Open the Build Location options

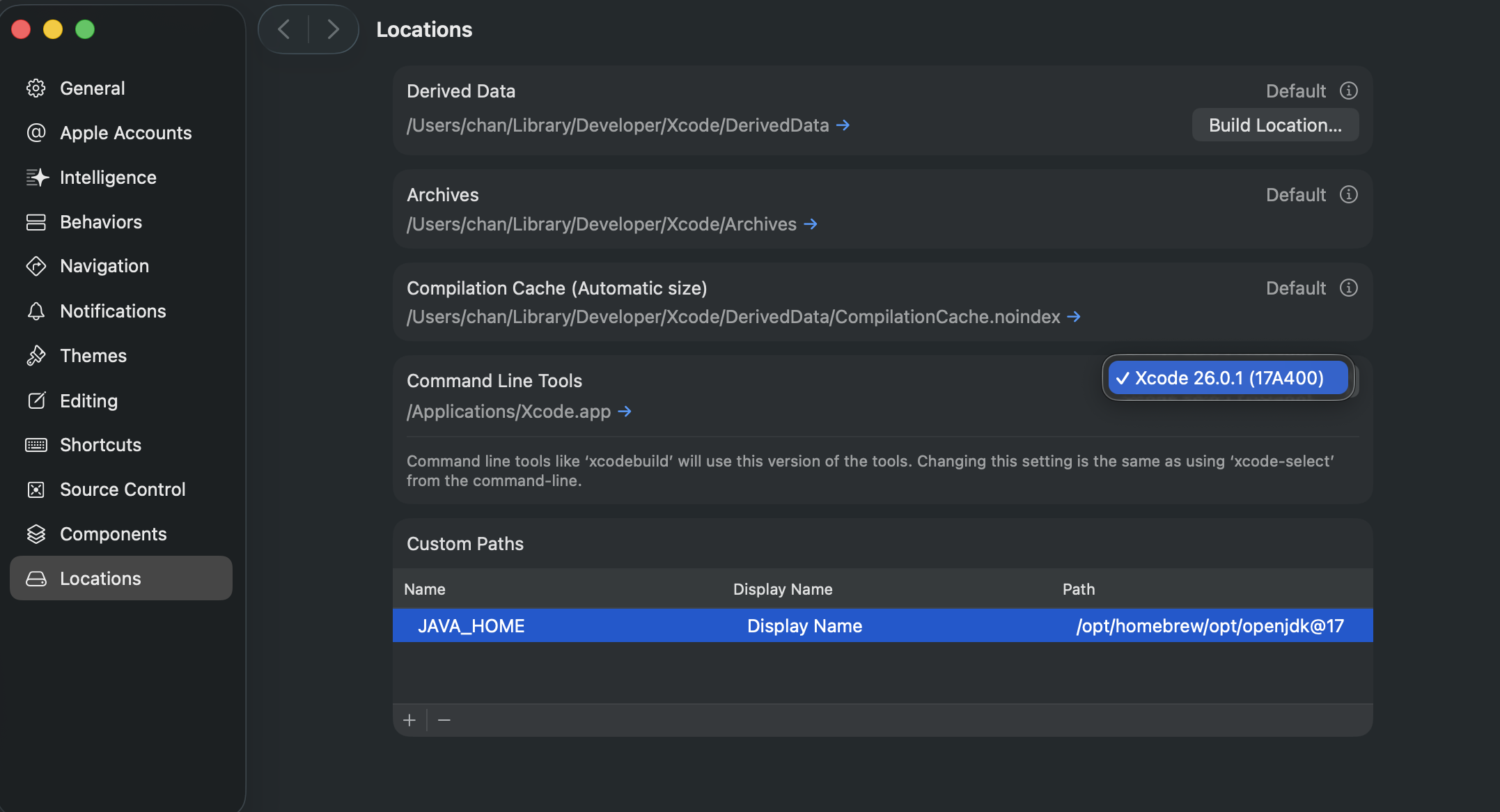pyautogui.click(x=1274, y=125)
